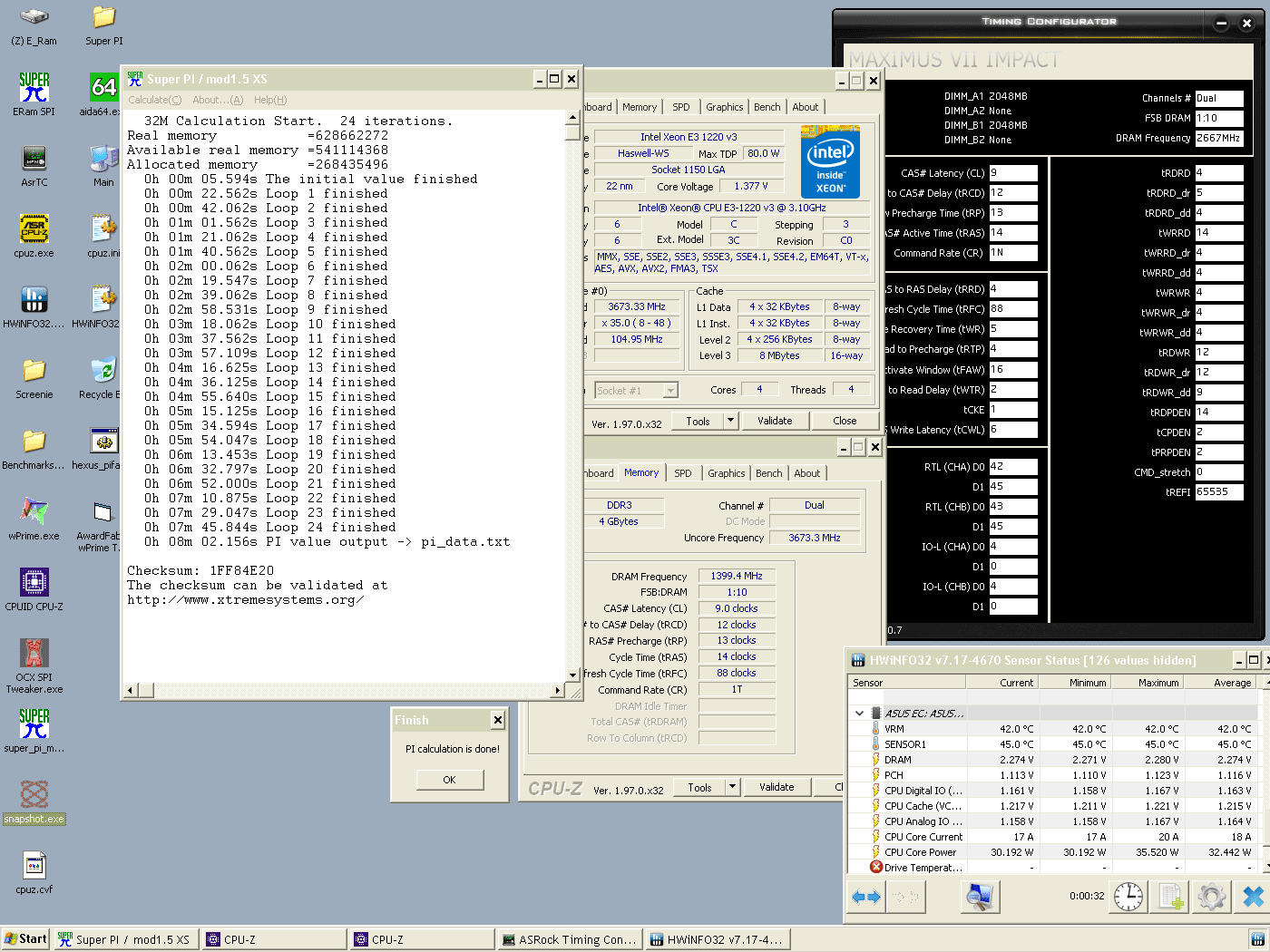Select the cpuz.ini file icon
This screenshot has width=1270, height=952.
tap(103, 236)
